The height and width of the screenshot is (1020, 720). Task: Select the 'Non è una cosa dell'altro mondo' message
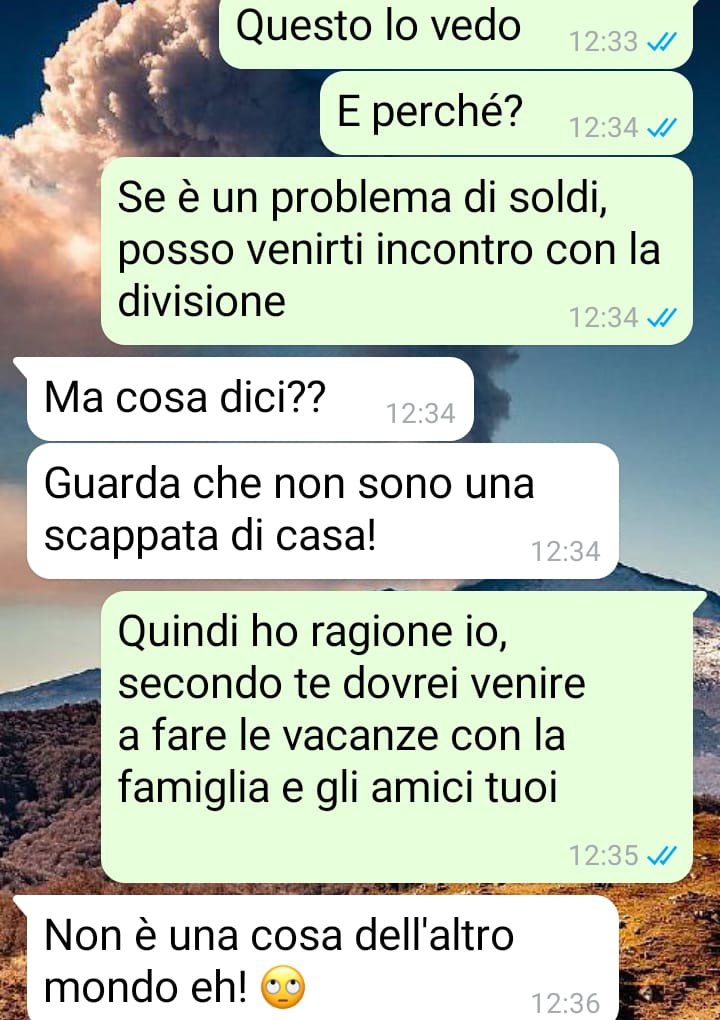(323, 958)
